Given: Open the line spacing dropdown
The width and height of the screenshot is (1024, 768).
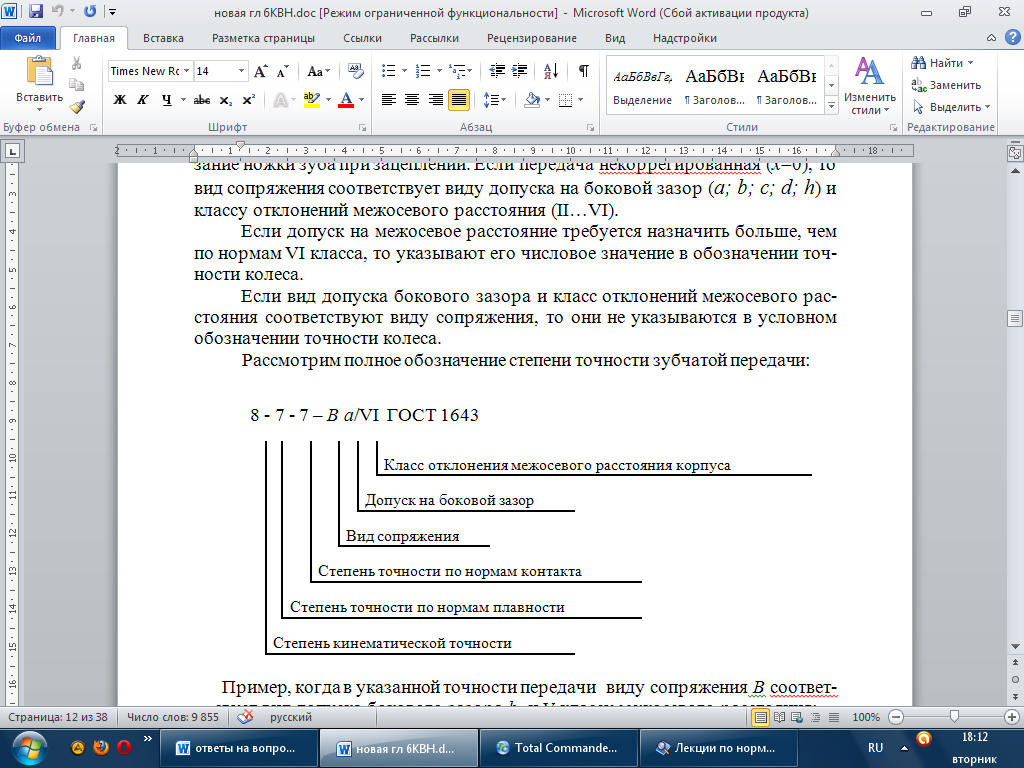Looking at the screenshot, I should (494, 100).
